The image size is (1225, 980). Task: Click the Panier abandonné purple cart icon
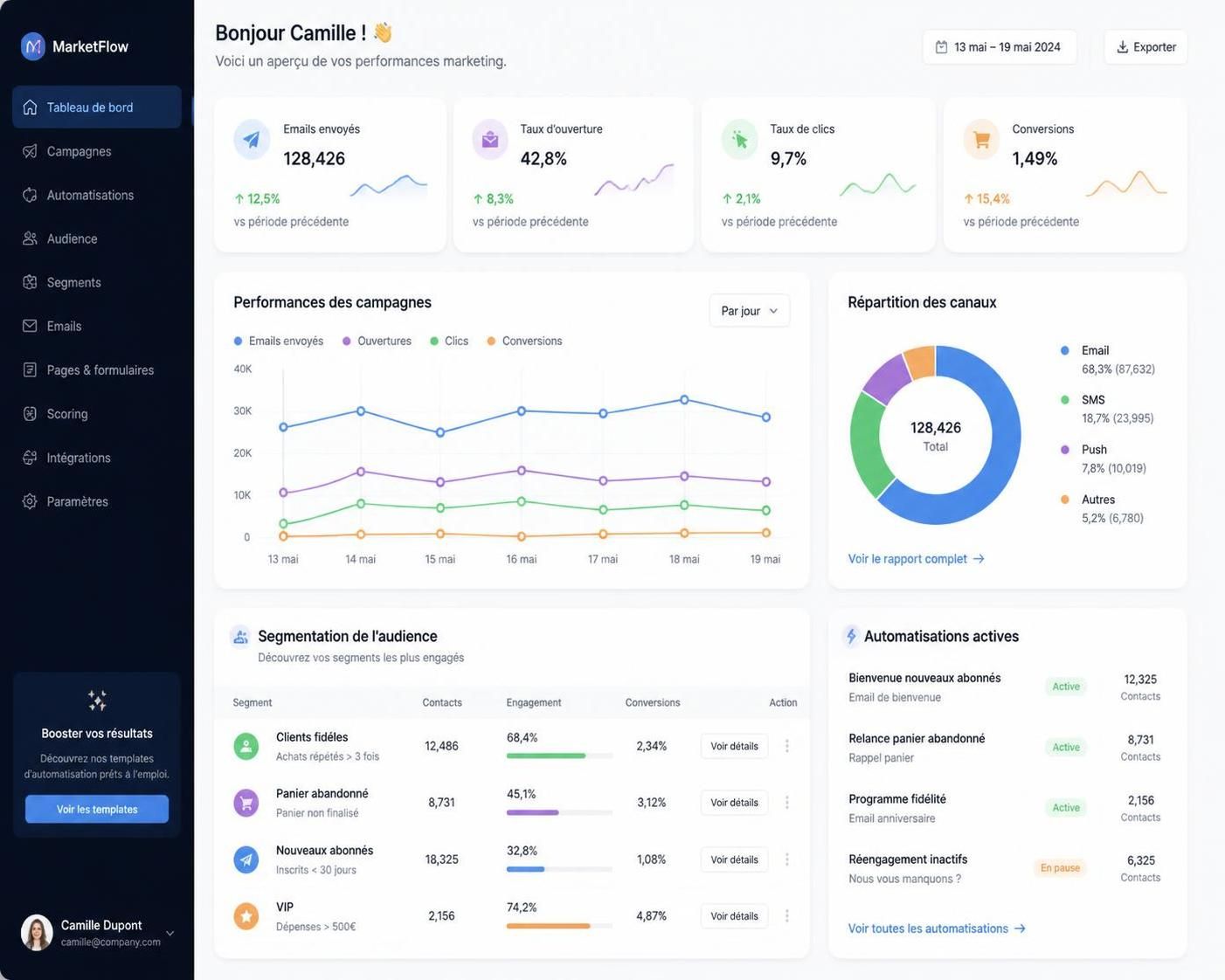246,803
